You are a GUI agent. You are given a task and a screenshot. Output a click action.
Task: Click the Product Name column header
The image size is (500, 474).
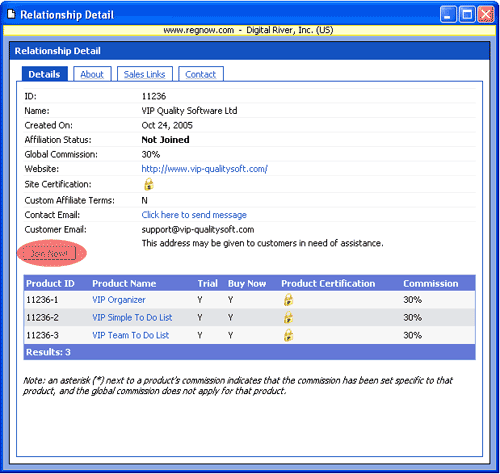[x=124, y=283]
